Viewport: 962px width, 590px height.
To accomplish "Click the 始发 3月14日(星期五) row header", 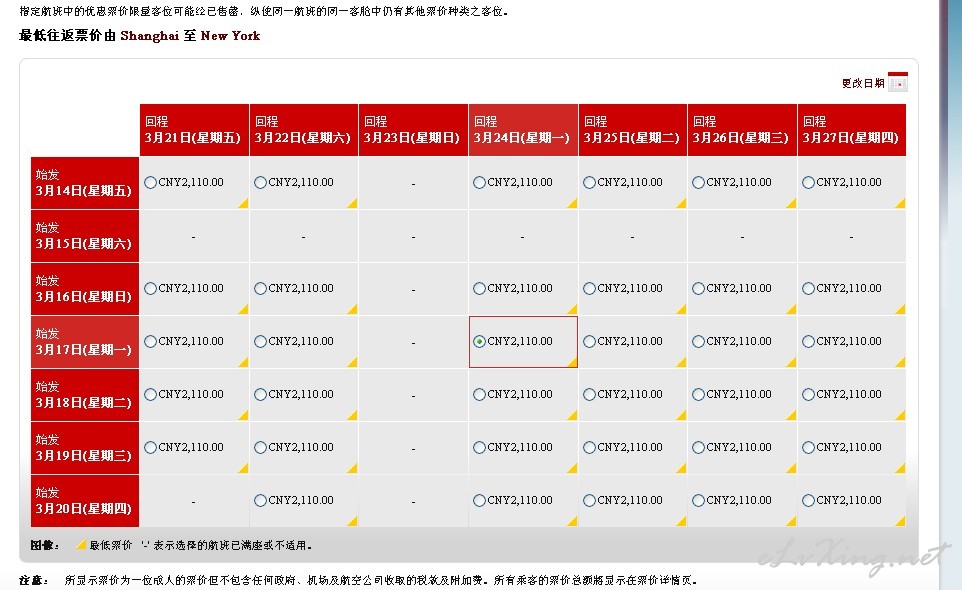I will (x=85, y=183).
